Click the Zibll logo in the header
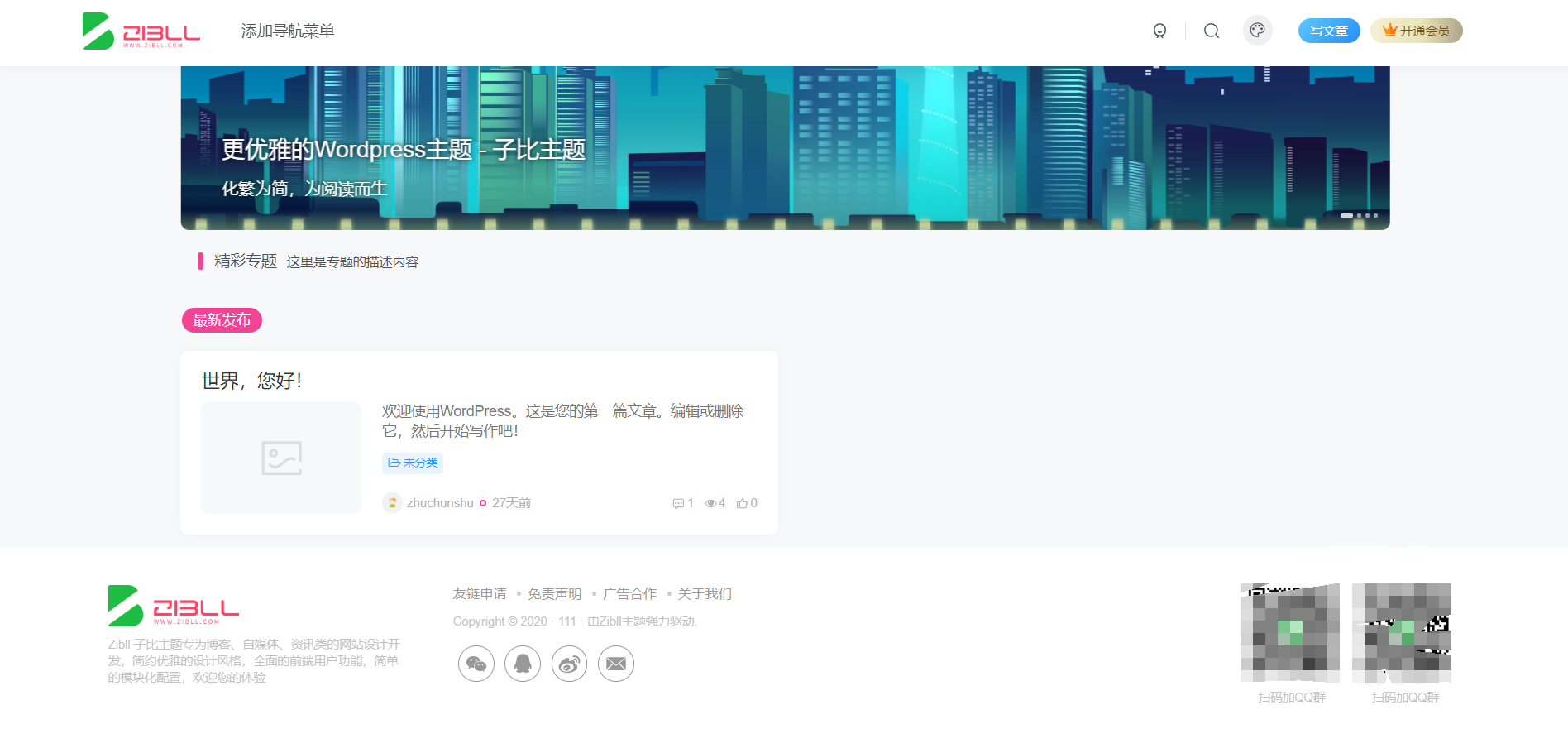The width and height of the screenshot is (1568, 734). tap(141, 31)
